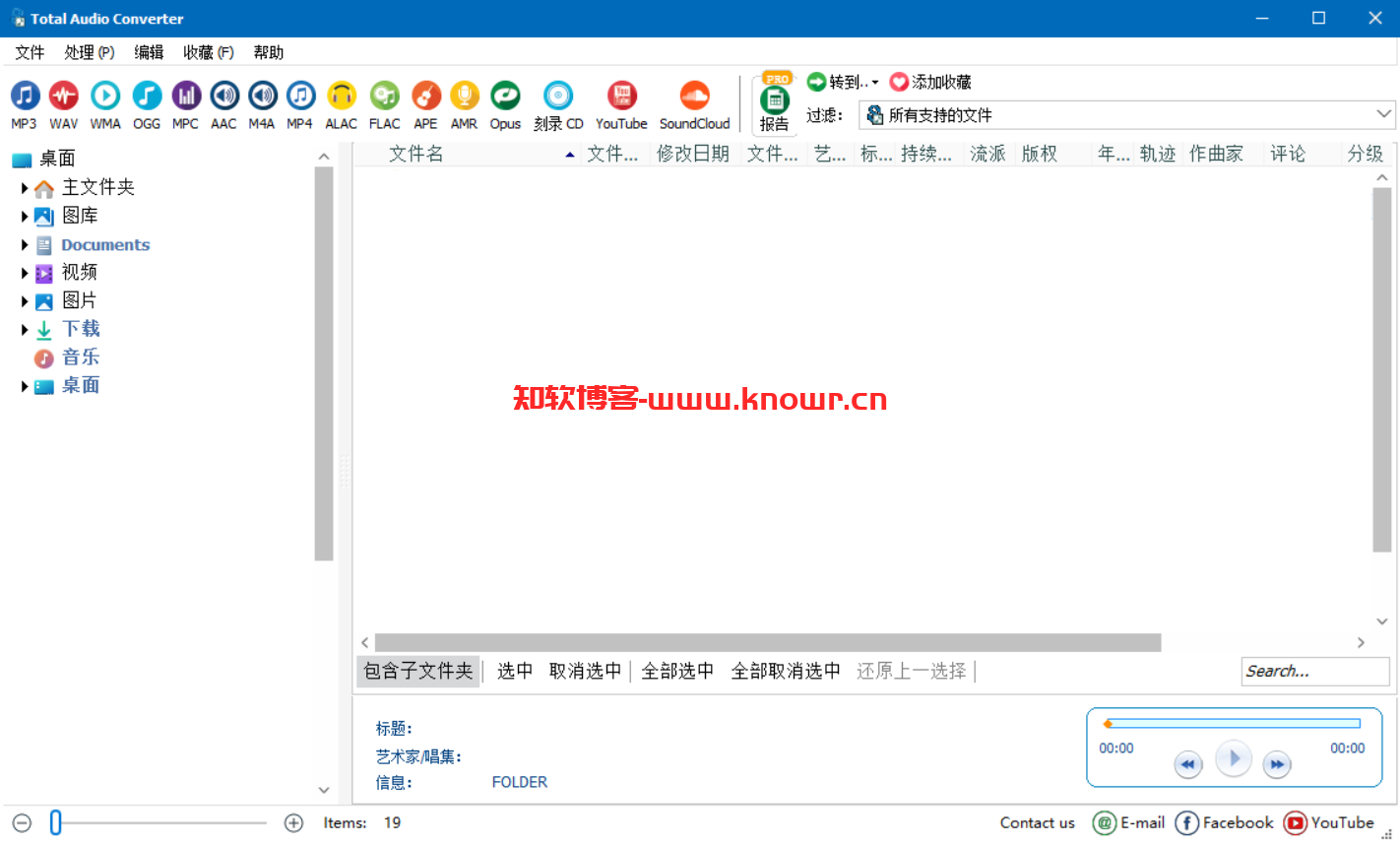Image resolution: width=1400 pixels, height=845 pixels.
Task: Click the 选中 button
Action: point(515,671)
